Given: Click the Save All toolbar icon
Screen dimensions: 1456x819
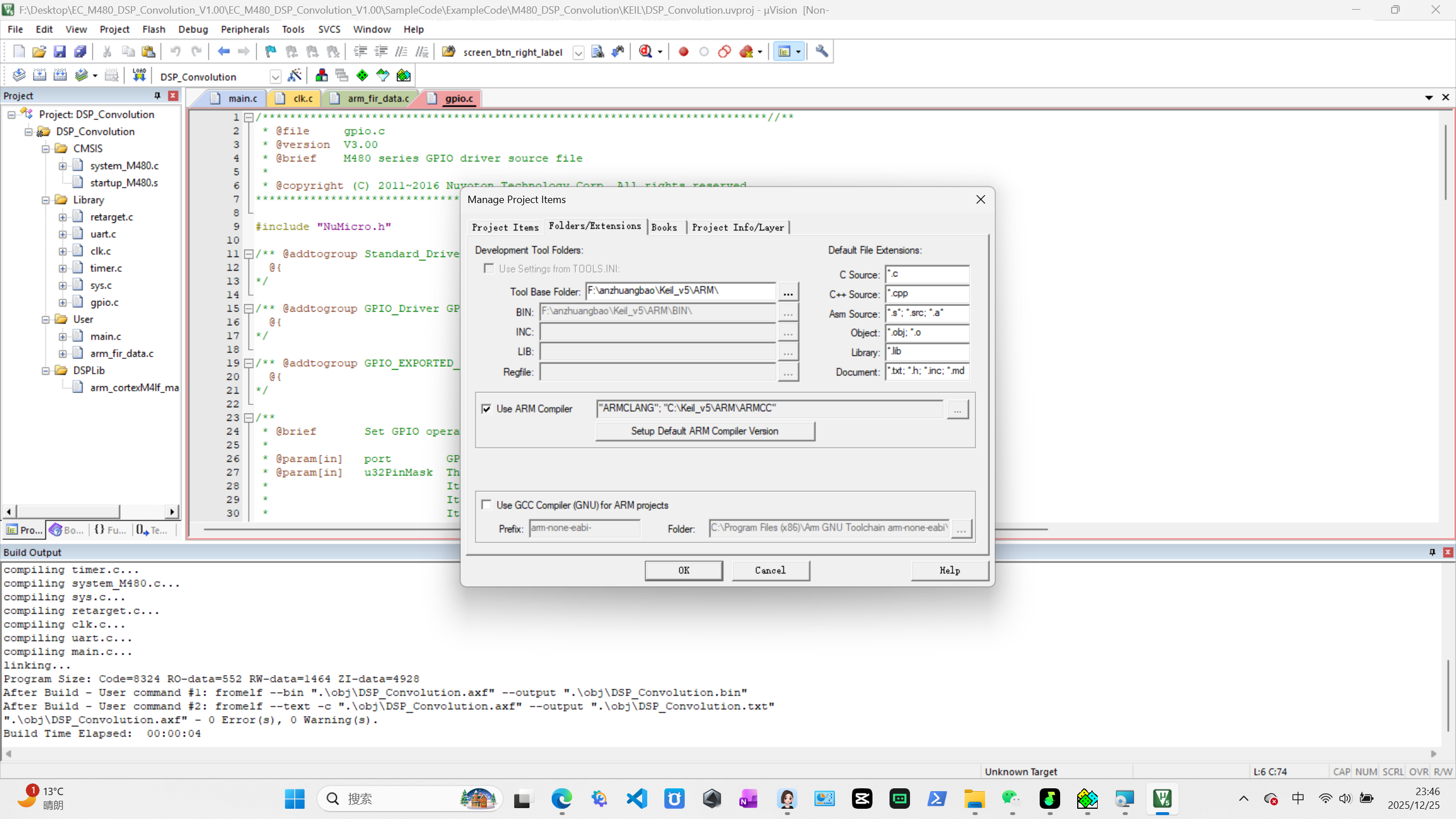Looking at the screenshot, I should pyautogui.click(x=80, y=52).
